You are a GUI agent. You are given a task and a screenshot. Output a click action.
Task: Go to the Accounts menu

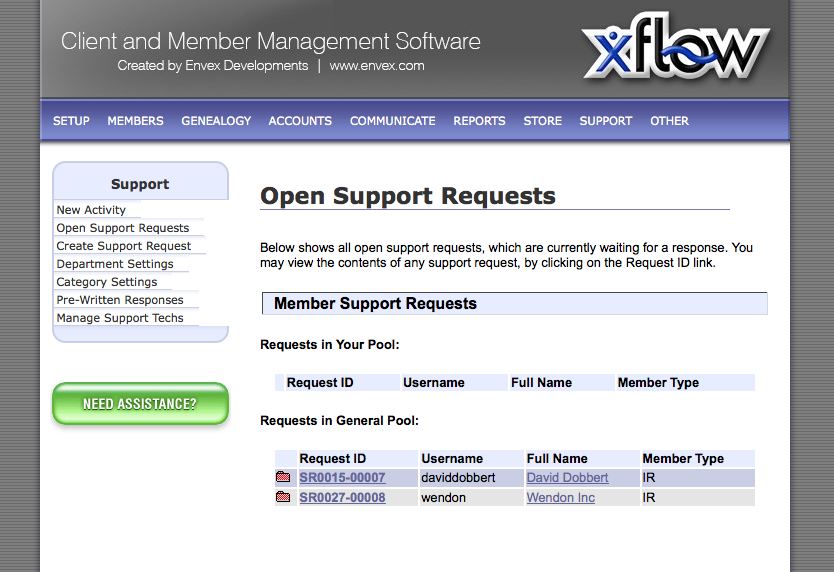300,121
